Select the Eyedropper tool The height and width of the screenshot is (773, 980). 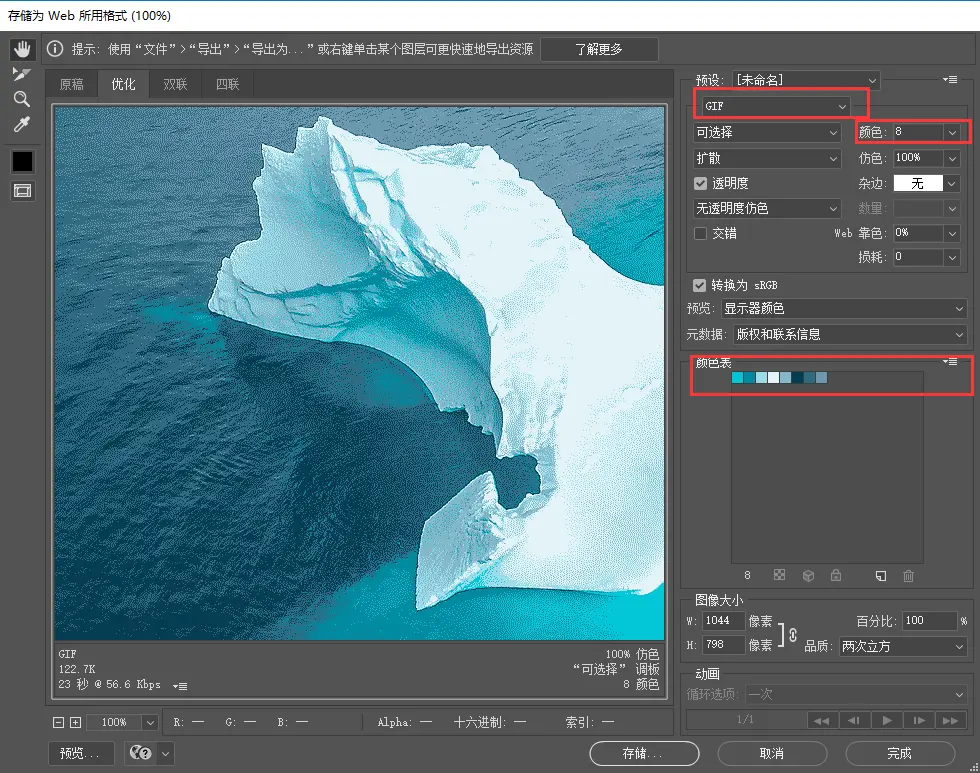tap(22, 125)
